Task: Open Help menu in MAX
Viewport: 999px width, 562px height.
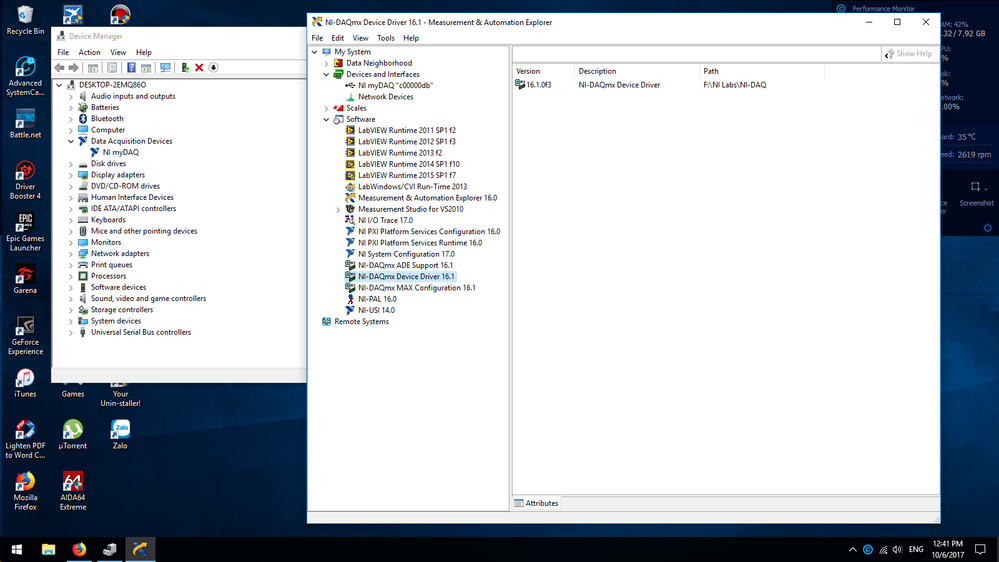Action: (411, 38)
